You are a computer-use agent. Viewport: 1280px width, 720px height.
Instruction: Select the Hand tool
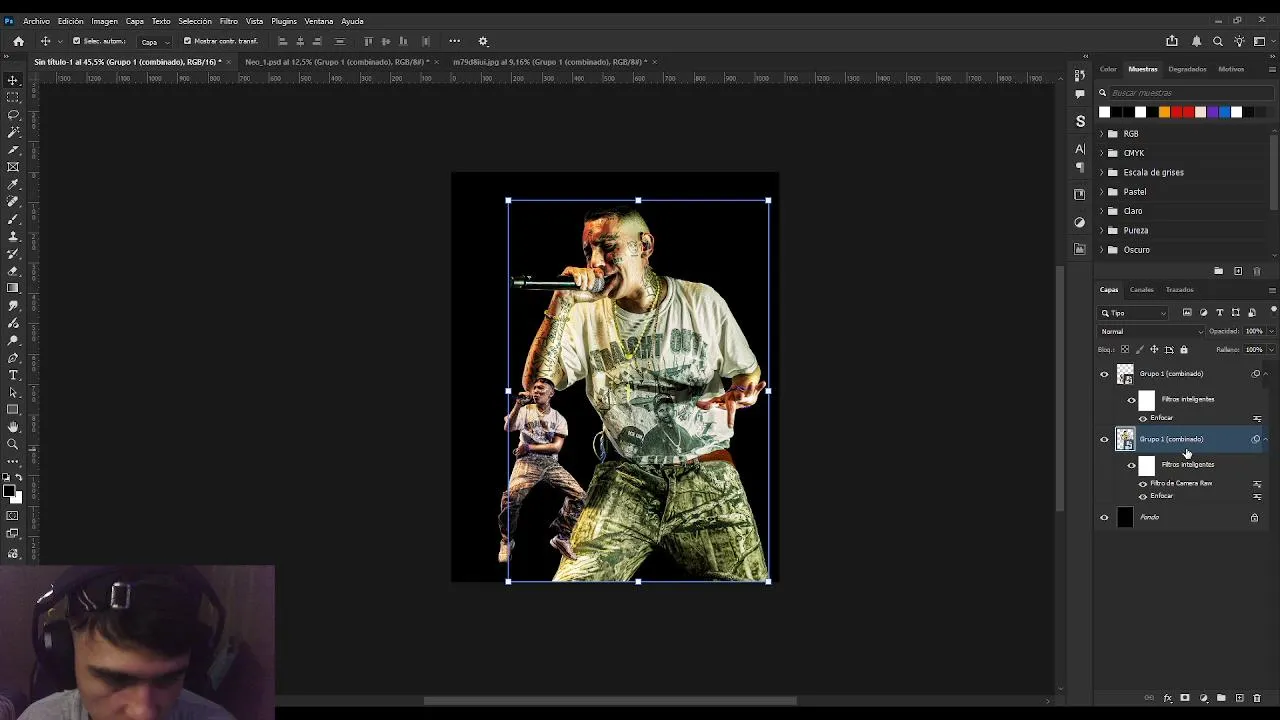pos(13,427)
